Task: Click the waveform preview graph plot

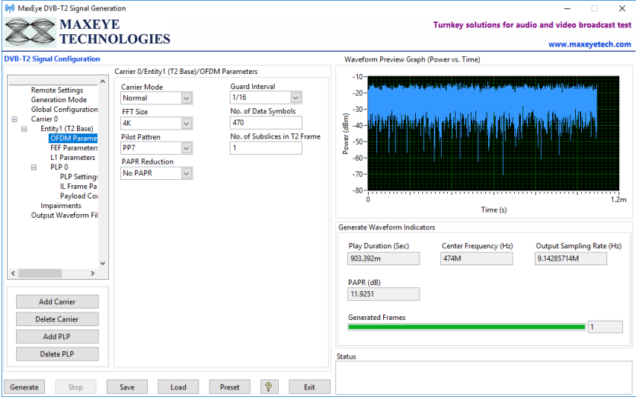Action: click(493, 133)
